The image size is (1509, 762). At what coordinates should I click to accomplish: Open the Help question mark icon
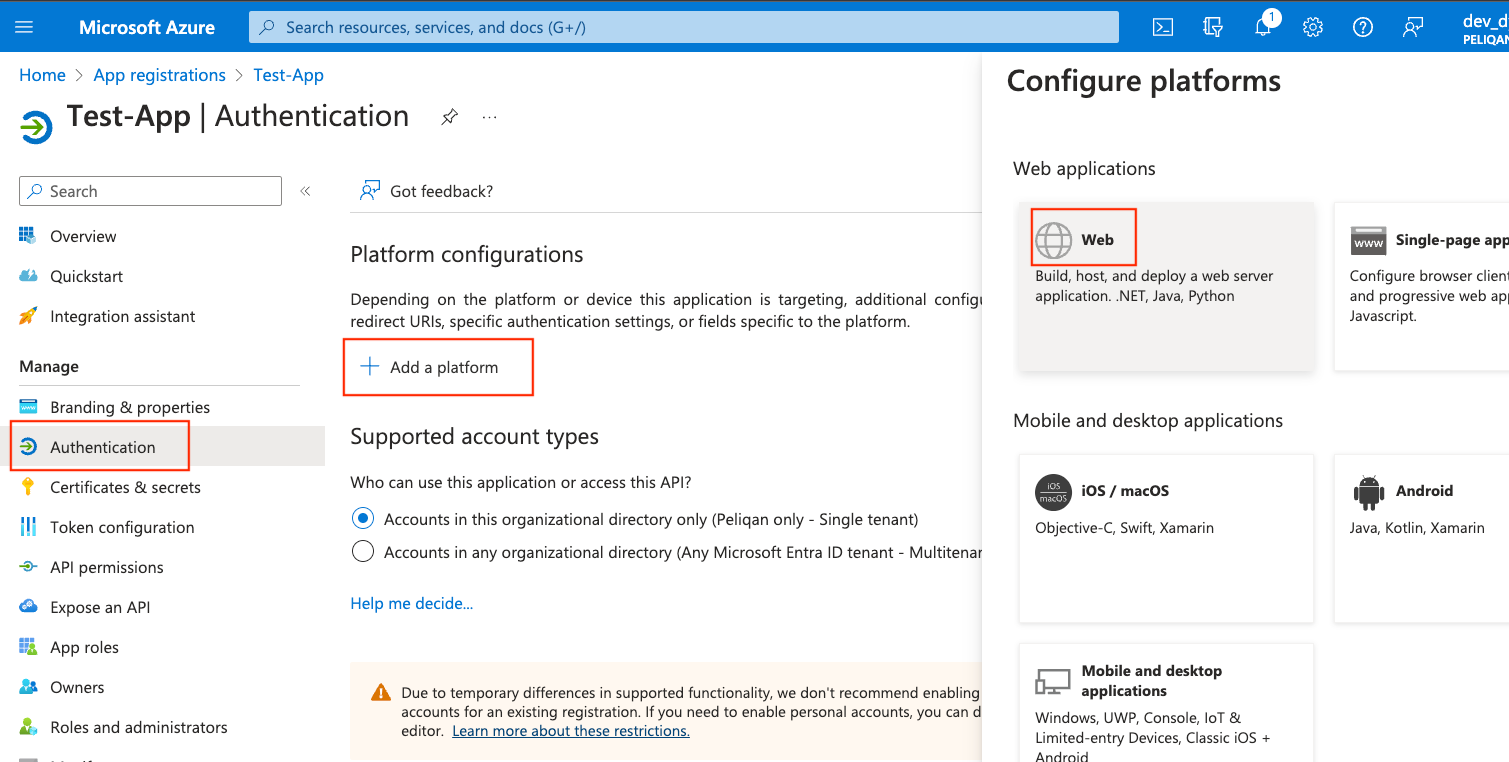tap(1363, 27)
